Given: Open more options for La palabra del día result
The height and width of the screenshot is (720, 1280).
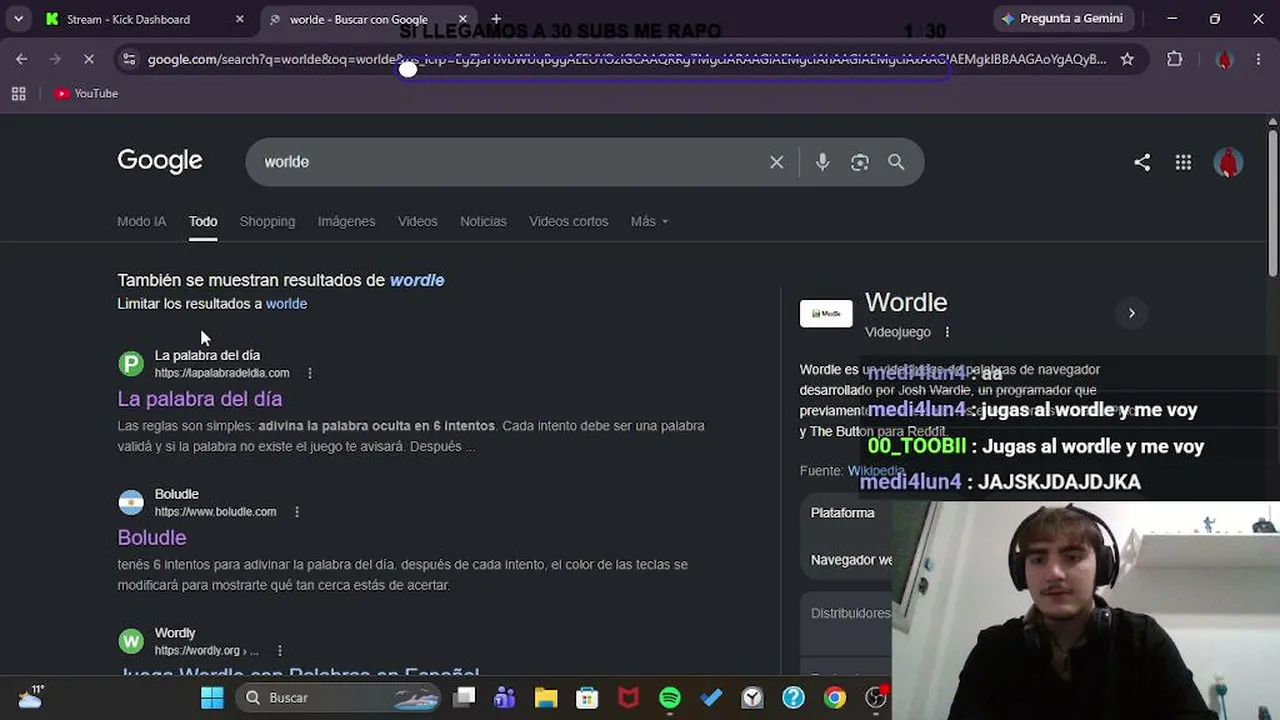Looking at the screenshot, I should (x=310, y=373).
